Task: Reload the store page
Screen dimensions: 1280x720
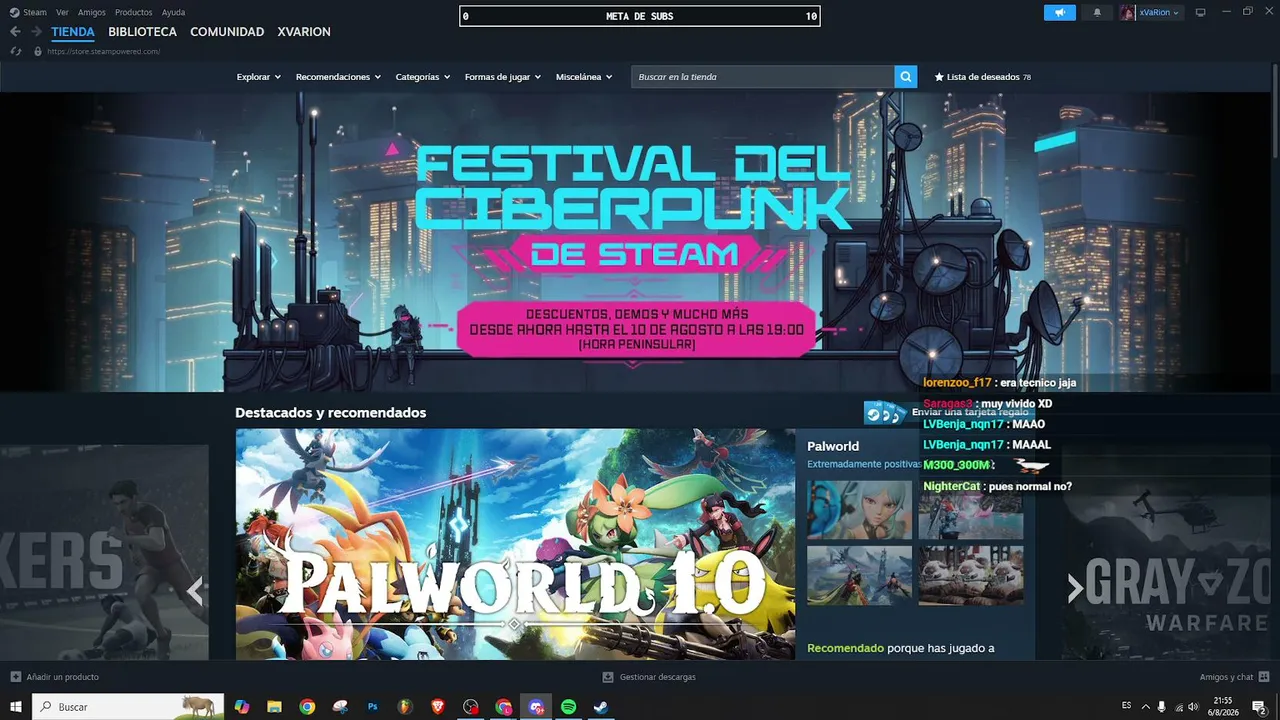Action: (x=16, y=51)
